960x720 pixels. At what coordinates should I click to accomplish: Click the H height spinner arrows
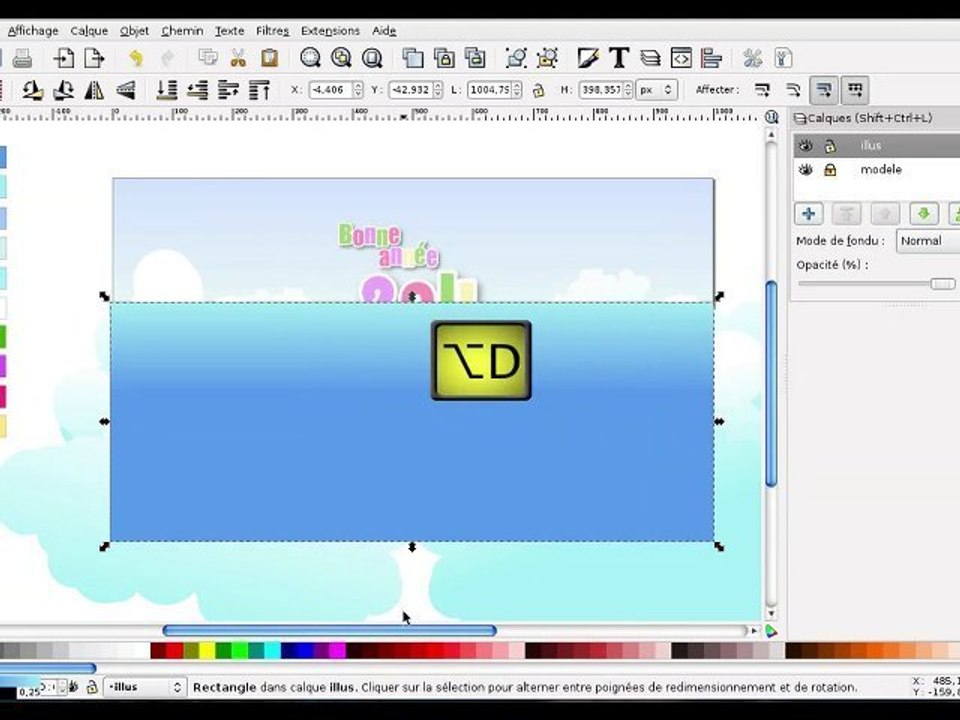coord(628,90)
